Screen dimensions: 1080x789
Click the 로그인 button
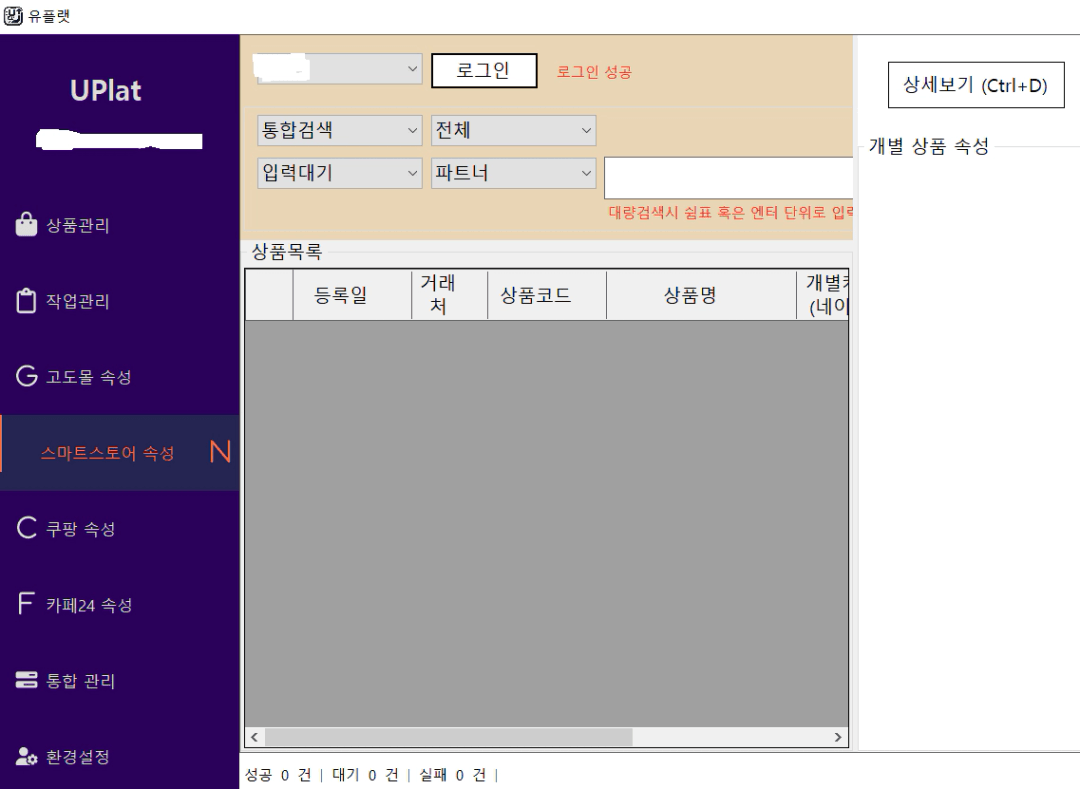484,70
